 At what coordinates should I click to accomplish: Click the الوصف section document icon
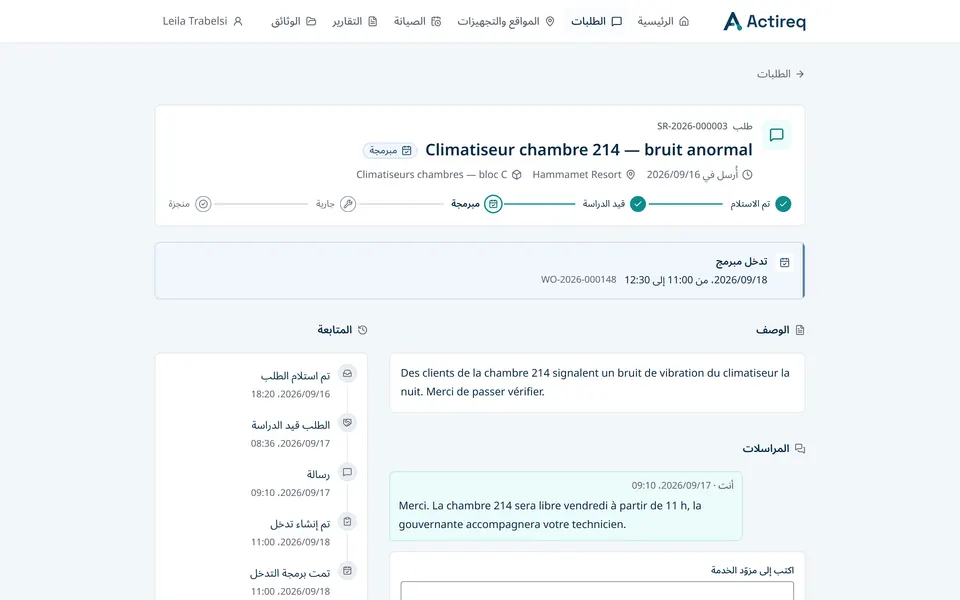(800, 330)
